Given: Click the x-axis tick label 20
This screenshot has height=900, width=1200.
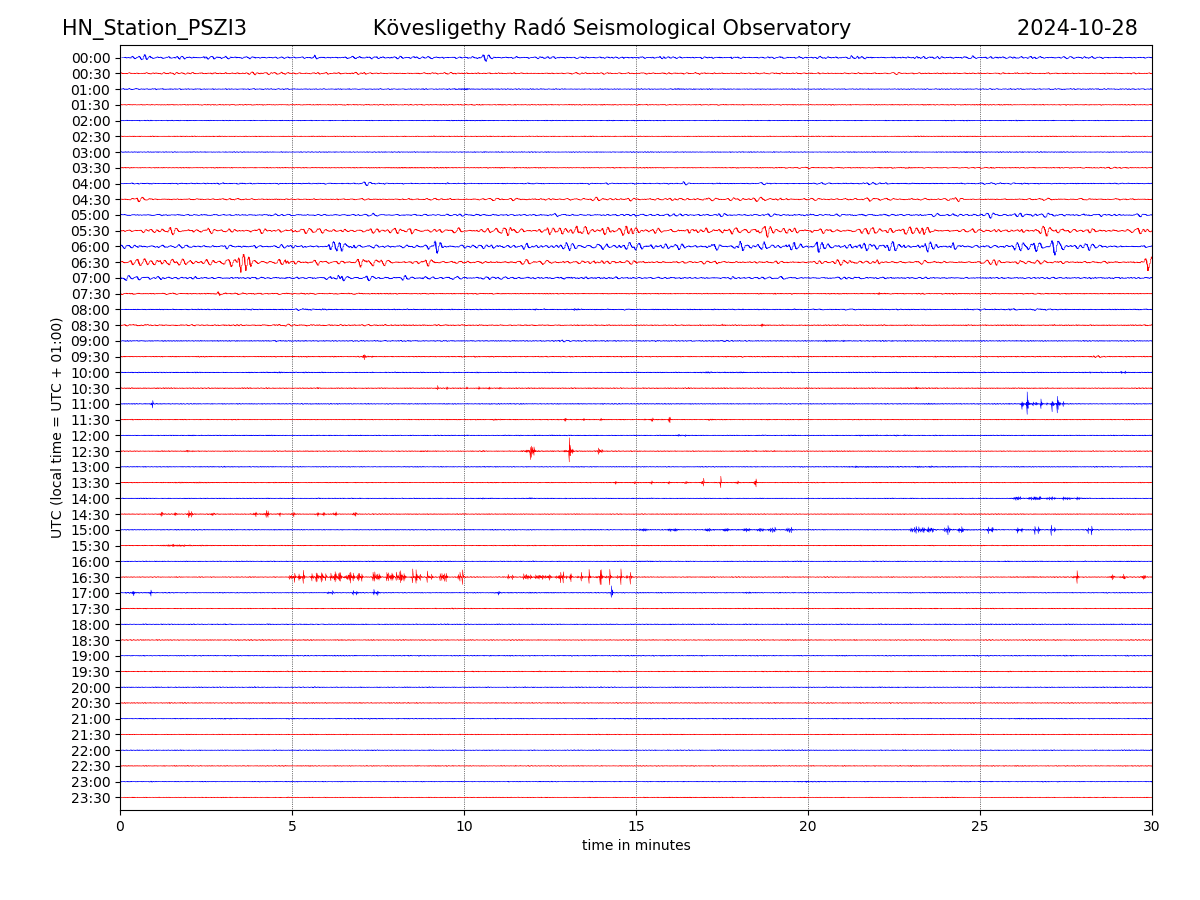Looking at the screenshot, I should [x=808, y=826].
